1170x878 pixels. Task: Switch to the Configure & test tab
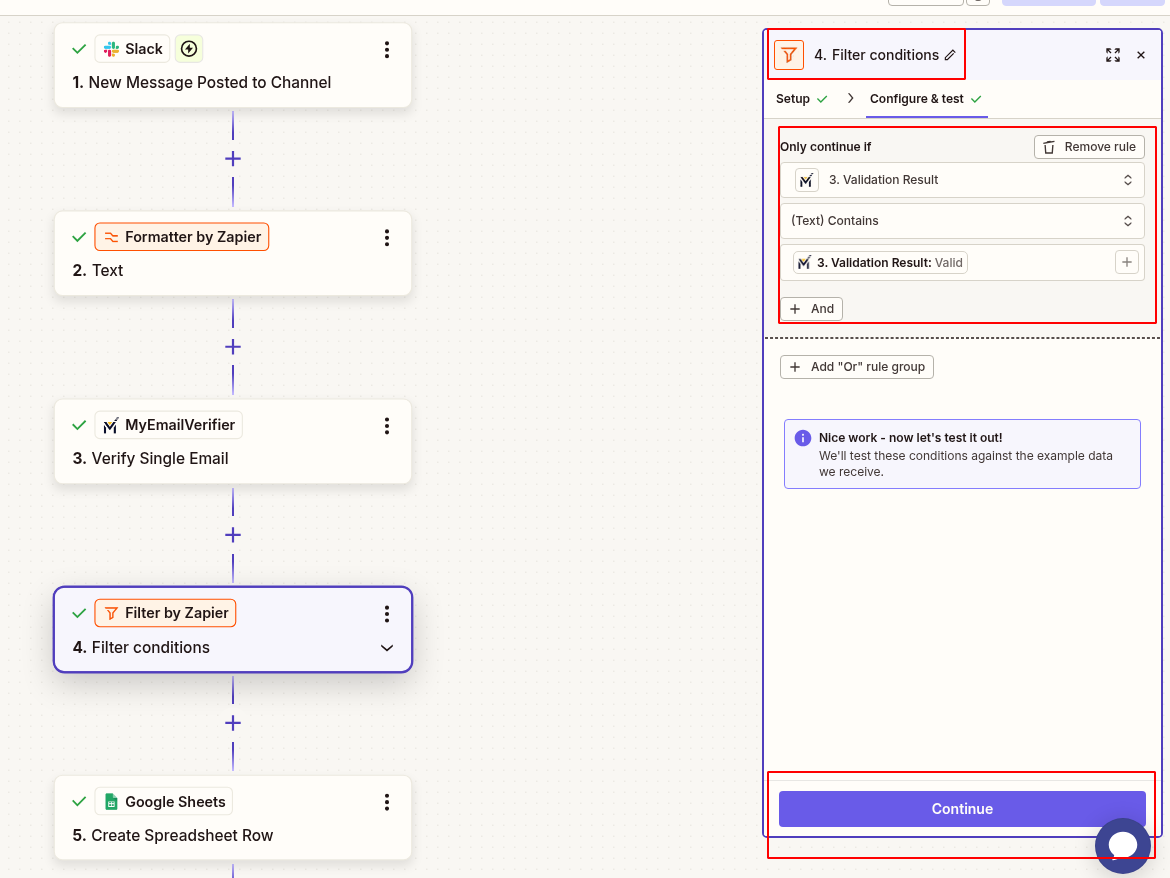(x=917, y=98)
